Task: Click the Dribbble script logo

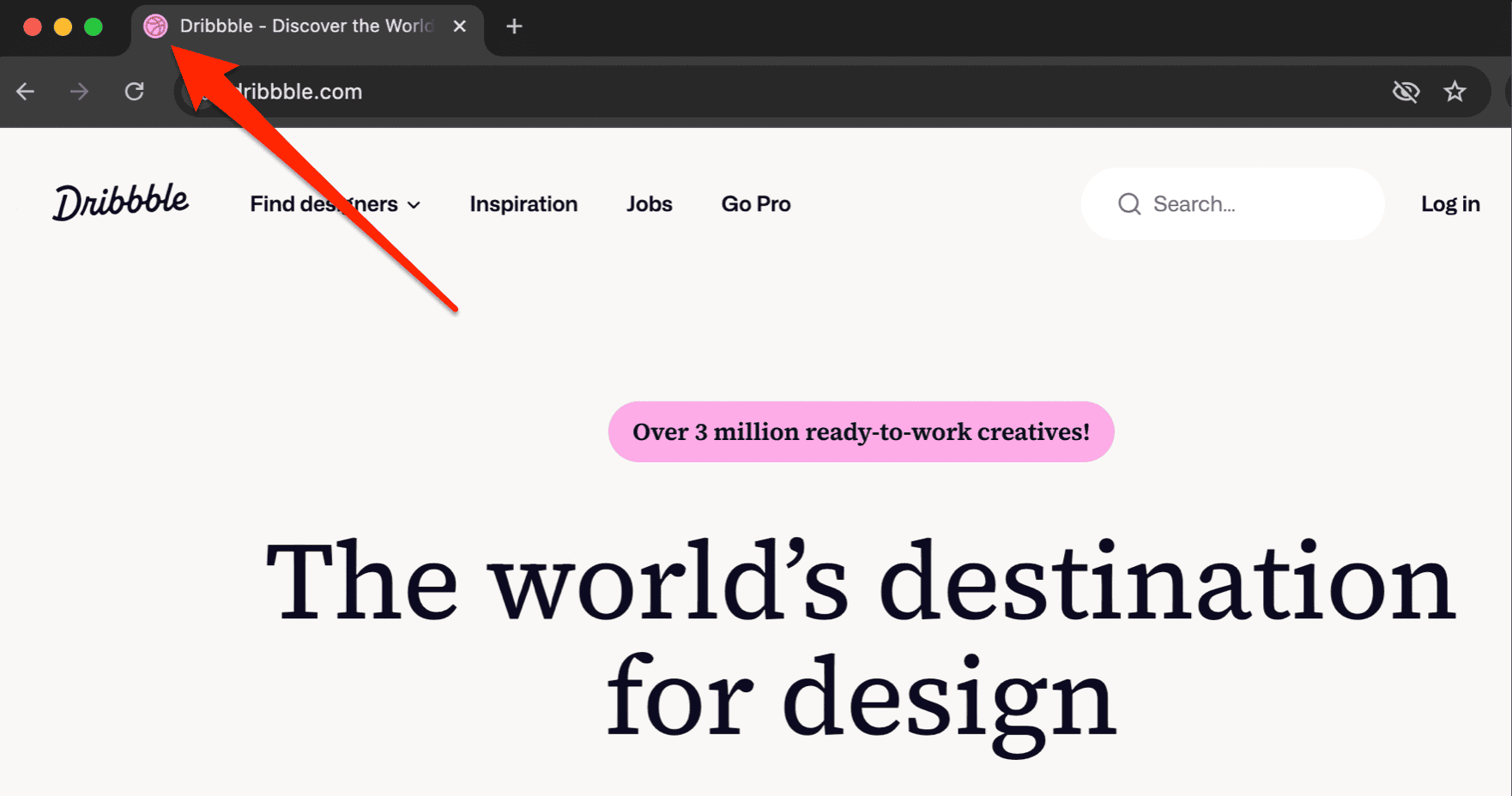Action: 121,202
